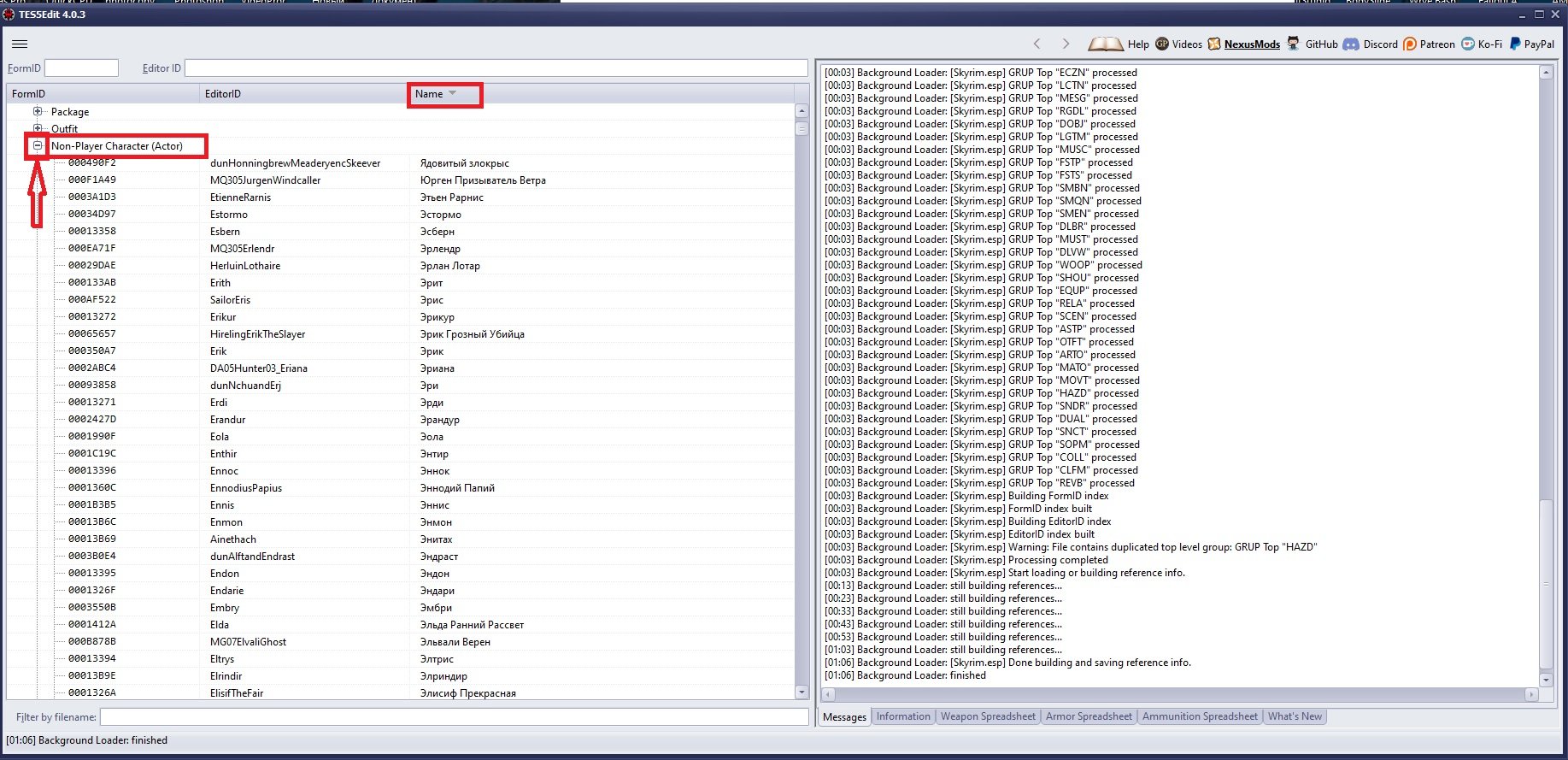Open the Ko-Fi cup icon
Viewport: 1568px width, 760px height.
tap(1468, 44)
